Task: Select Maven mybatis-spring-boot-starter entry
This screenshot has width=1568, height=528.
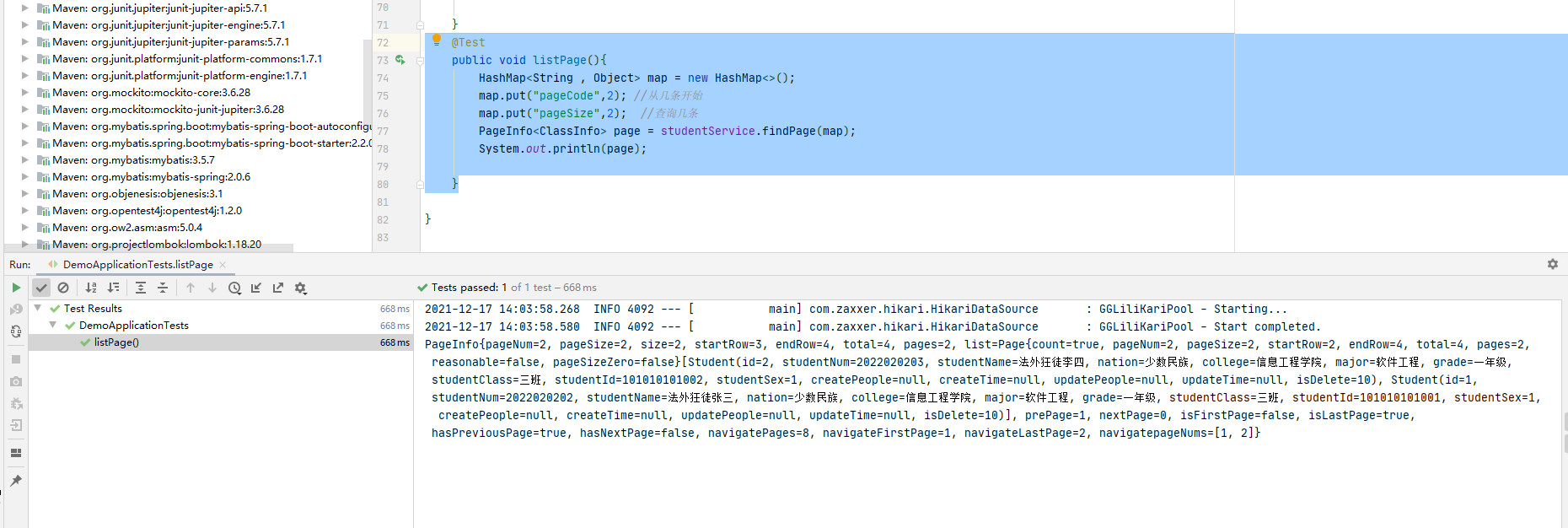Action: pyautogui.click(x=212, y=143)
